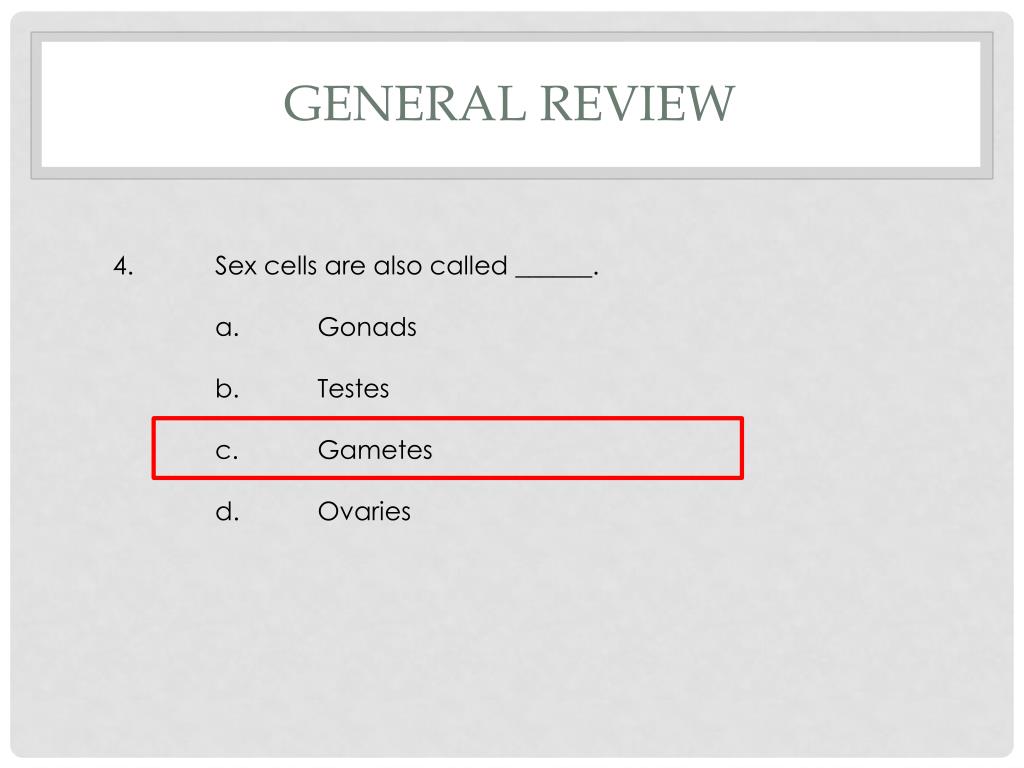The image size is (1024, 768).
Task: Click the letter label 'c.'
Action: coord(227,451)
